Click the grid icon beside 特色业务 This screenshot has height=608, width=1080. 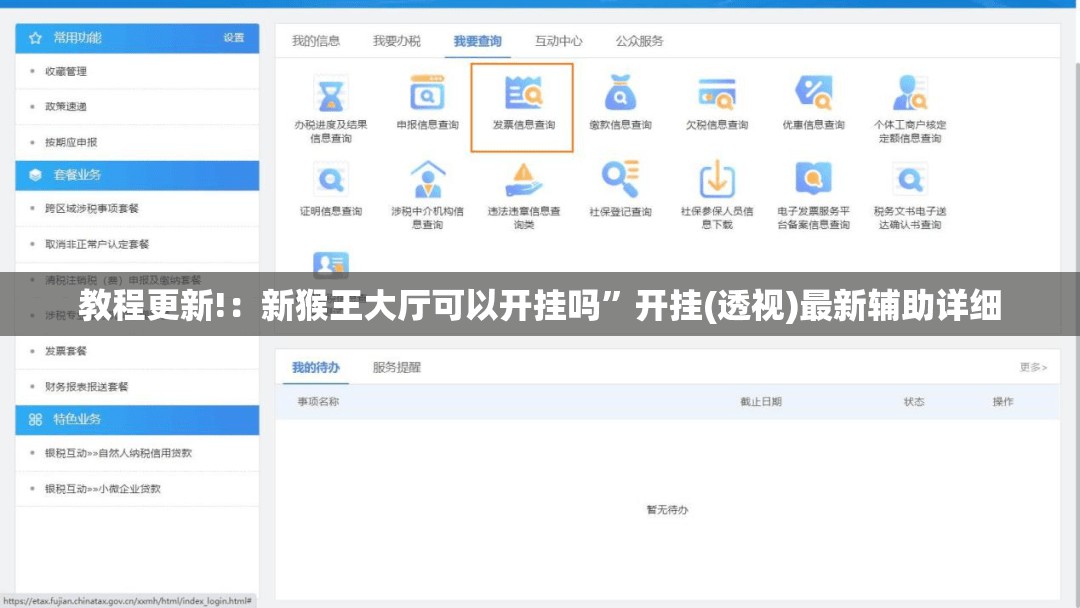click(36, 419)
